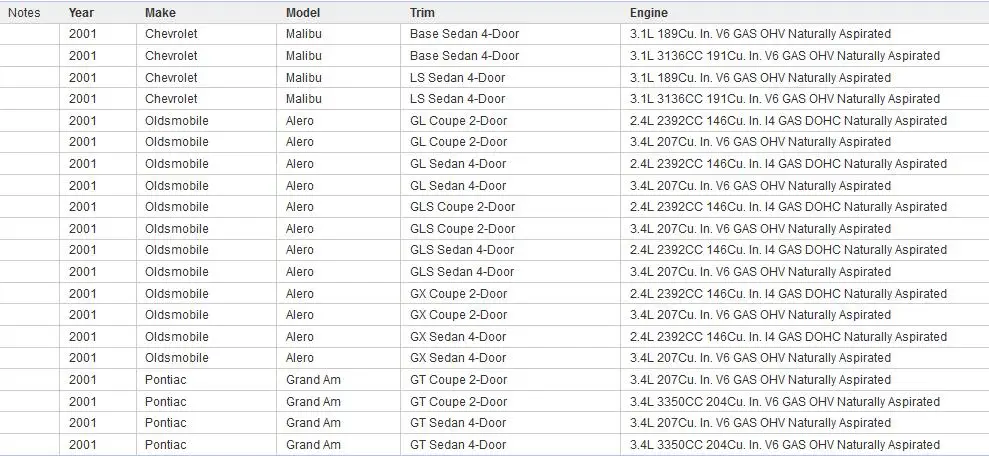Select 2.4L engine cell for GX Sedan 4-Door

(788, 336)
